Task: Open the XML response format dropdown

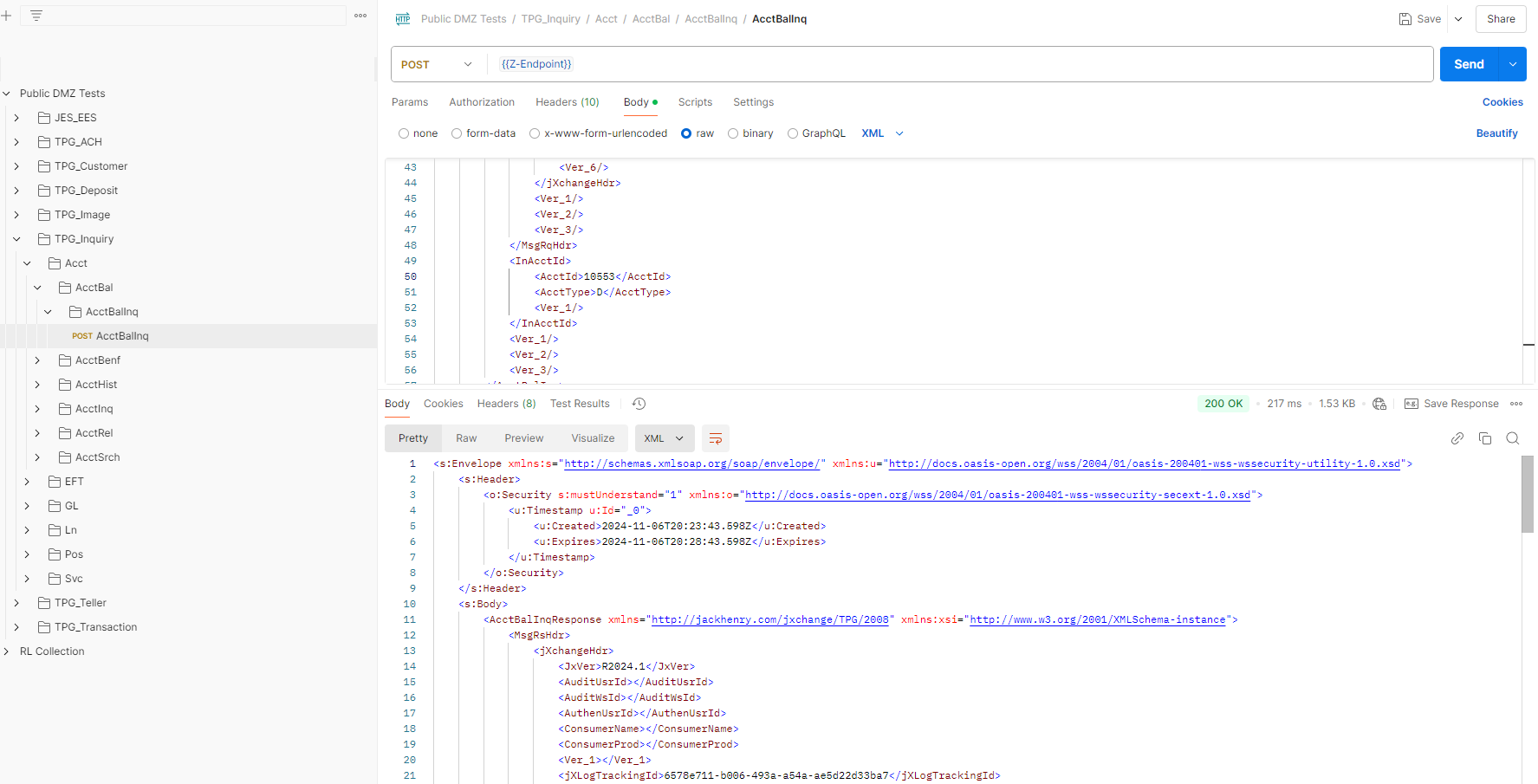Action: (x=665, y=438)
